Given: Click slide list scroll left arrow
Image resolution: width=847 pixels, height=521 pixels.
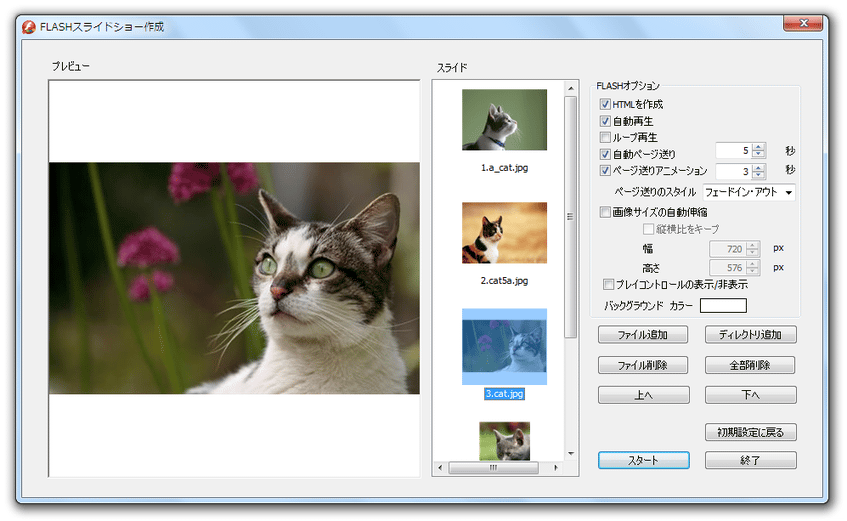Looking at the screenshot, I should (x=440, y=467).
